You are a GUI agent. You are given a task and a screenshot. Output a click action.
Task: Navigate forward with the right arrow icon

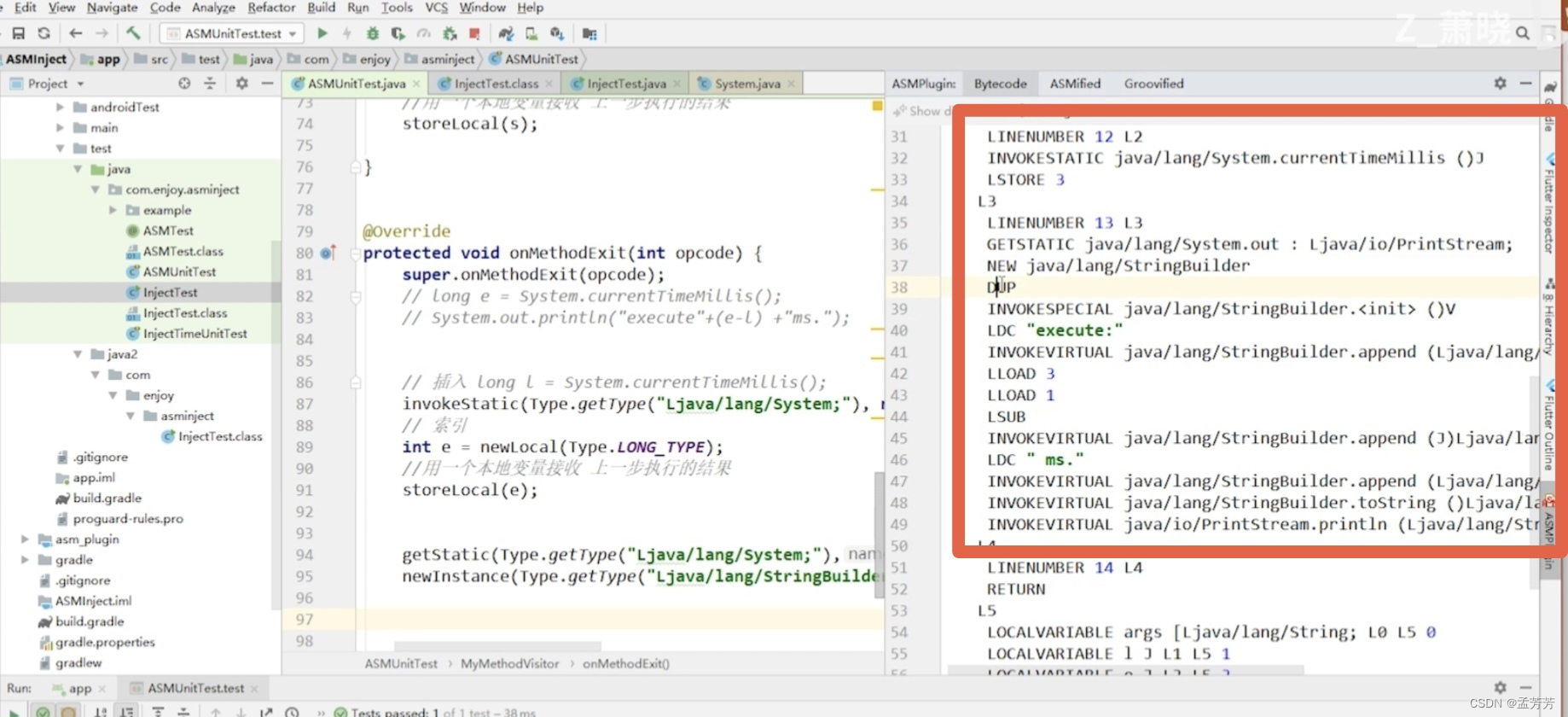click(102, 33)
